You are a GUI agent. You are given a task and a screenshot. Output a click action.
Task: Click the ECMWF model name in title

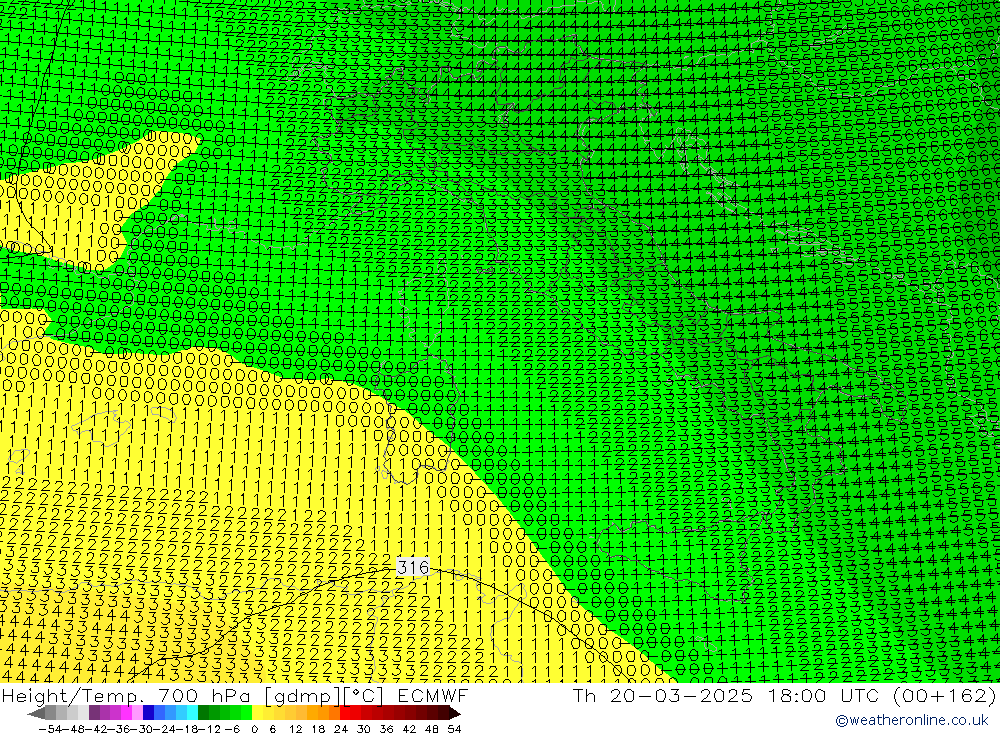pos(432,695)
